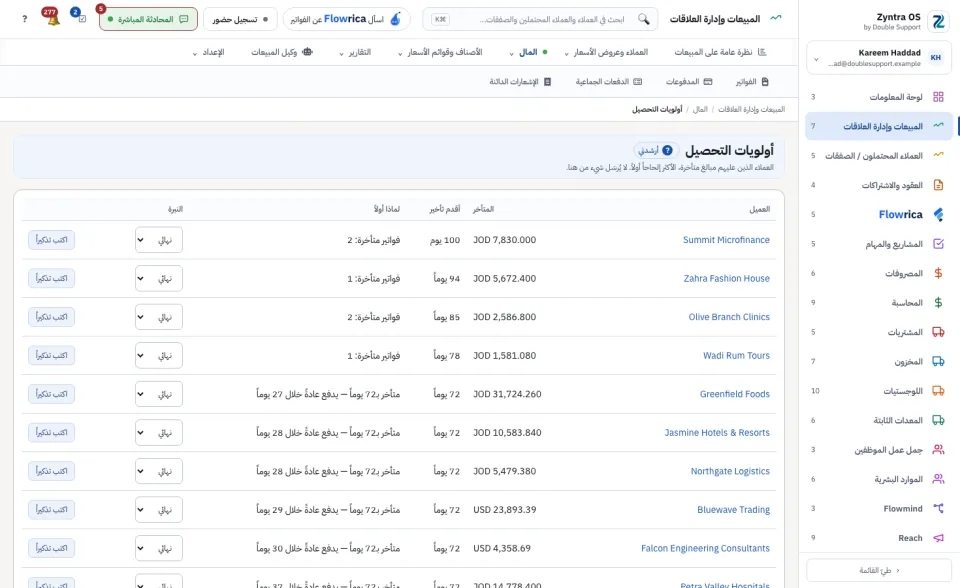Viewport: 960px width, 588px height.
Task: Click the المال breadcrumb link
Action: coord(700,109)
